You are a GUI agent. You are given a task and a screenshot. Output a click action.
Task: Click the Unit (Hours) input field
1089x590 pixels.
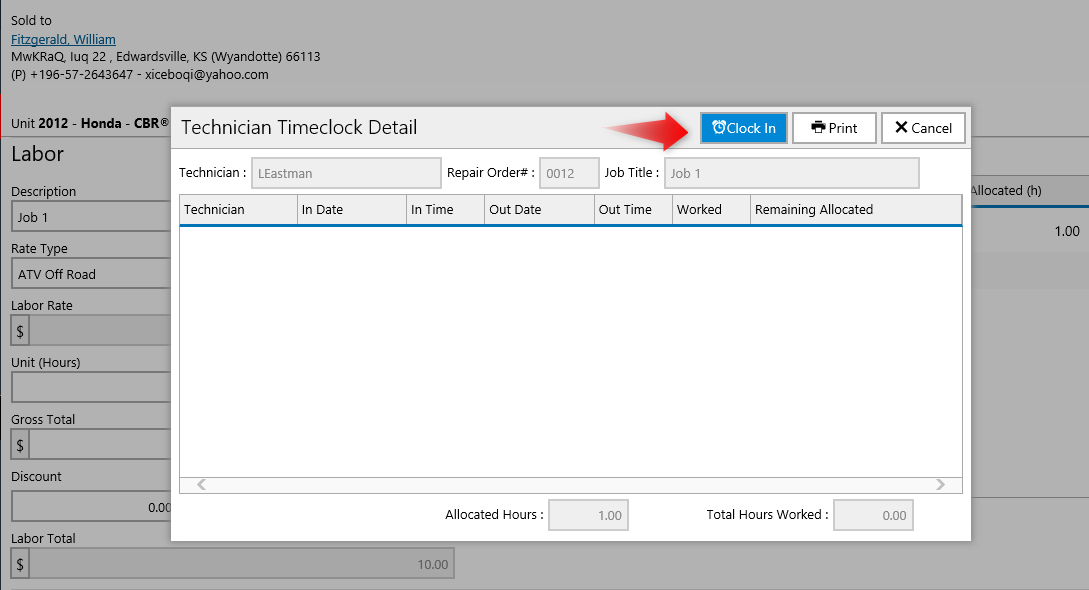click(91, 388)
